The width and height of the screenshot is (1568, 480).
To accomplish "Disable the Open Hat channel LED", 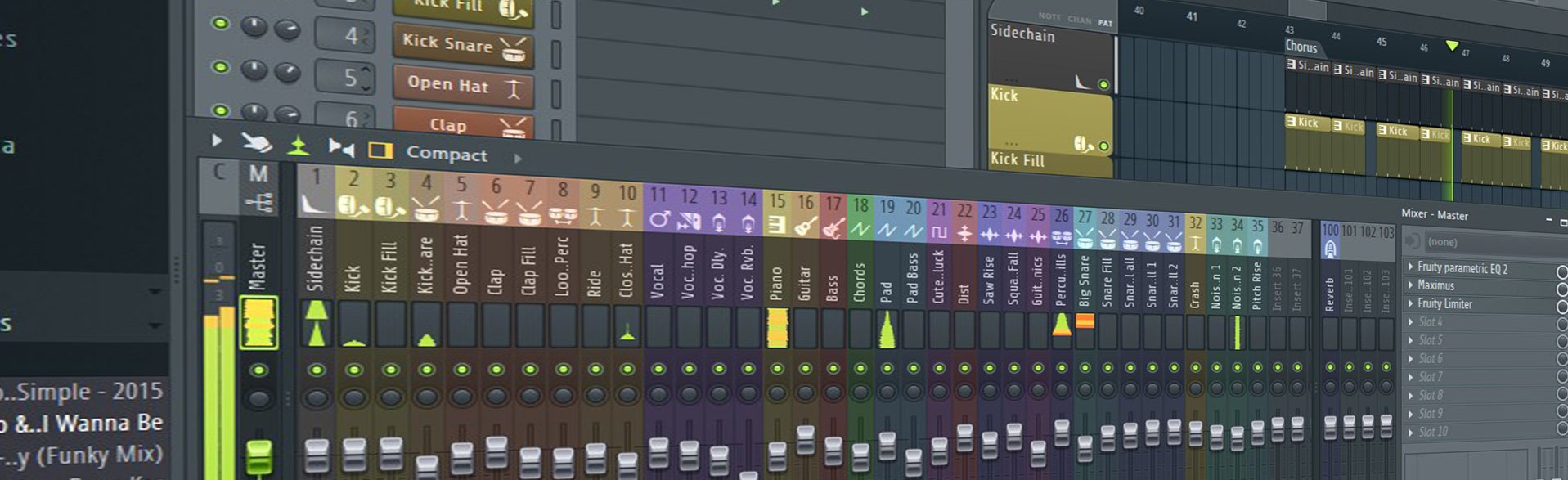I will [x=220, y=66].
